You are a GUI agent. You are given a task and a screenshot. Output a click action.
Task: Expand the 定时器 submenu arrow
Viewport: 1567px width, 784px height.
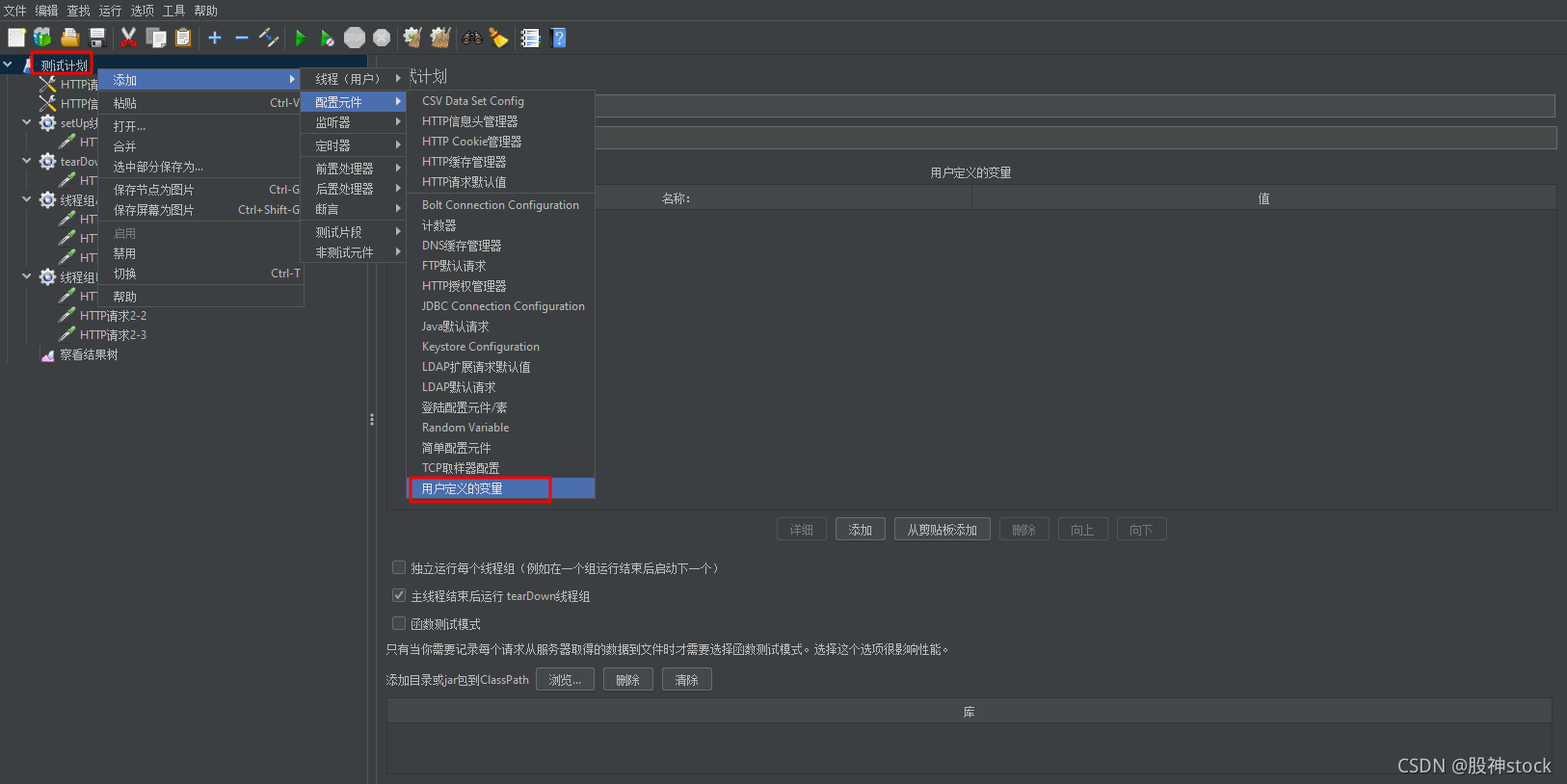click(398, 144)
